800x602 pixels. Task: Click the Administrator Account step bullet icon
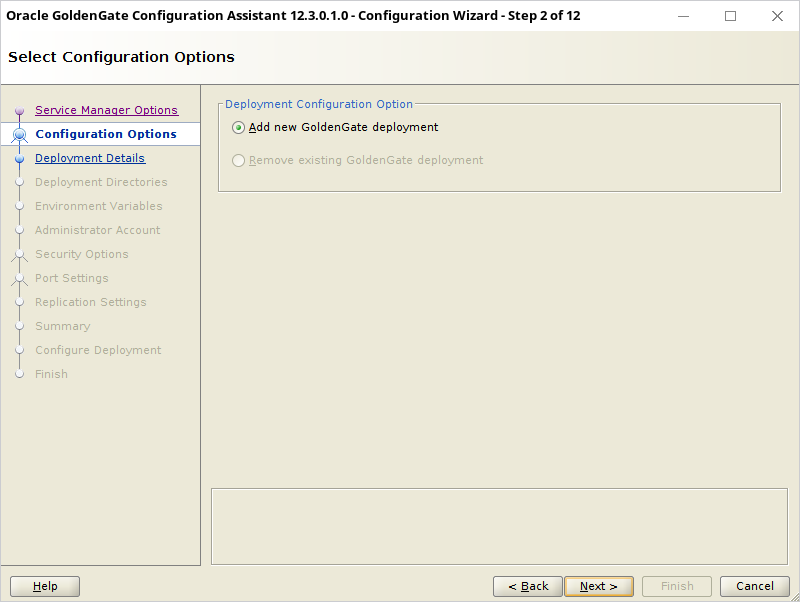click(x=19, y=230)
